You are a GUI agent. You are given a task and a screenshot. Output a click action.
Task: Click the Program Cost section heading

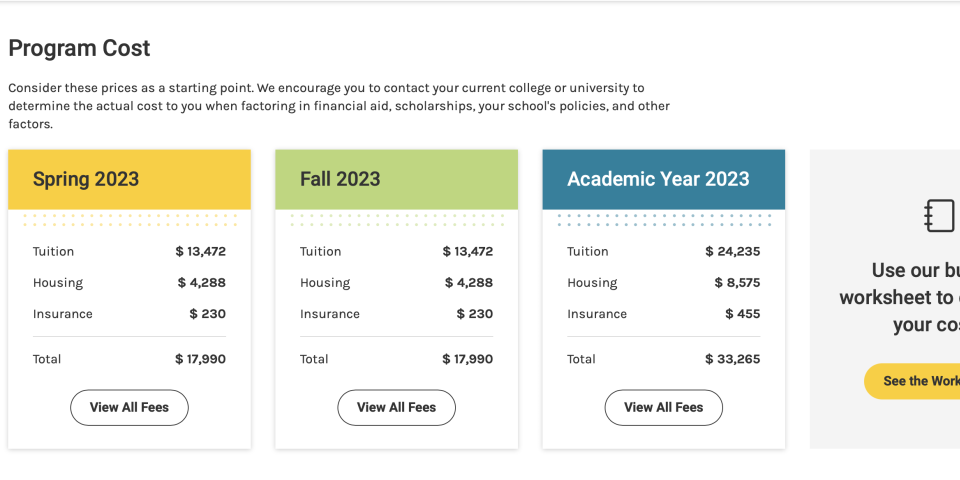click(79, 48)
